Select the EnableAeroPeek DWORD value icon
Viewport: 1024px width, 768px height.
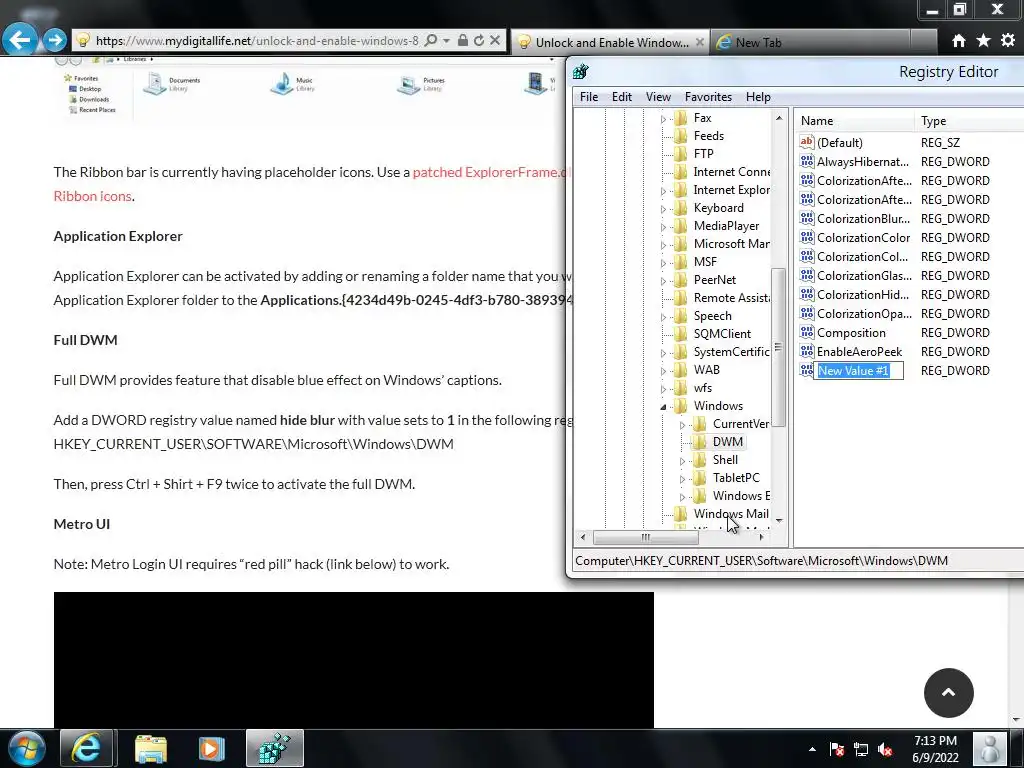807,351
